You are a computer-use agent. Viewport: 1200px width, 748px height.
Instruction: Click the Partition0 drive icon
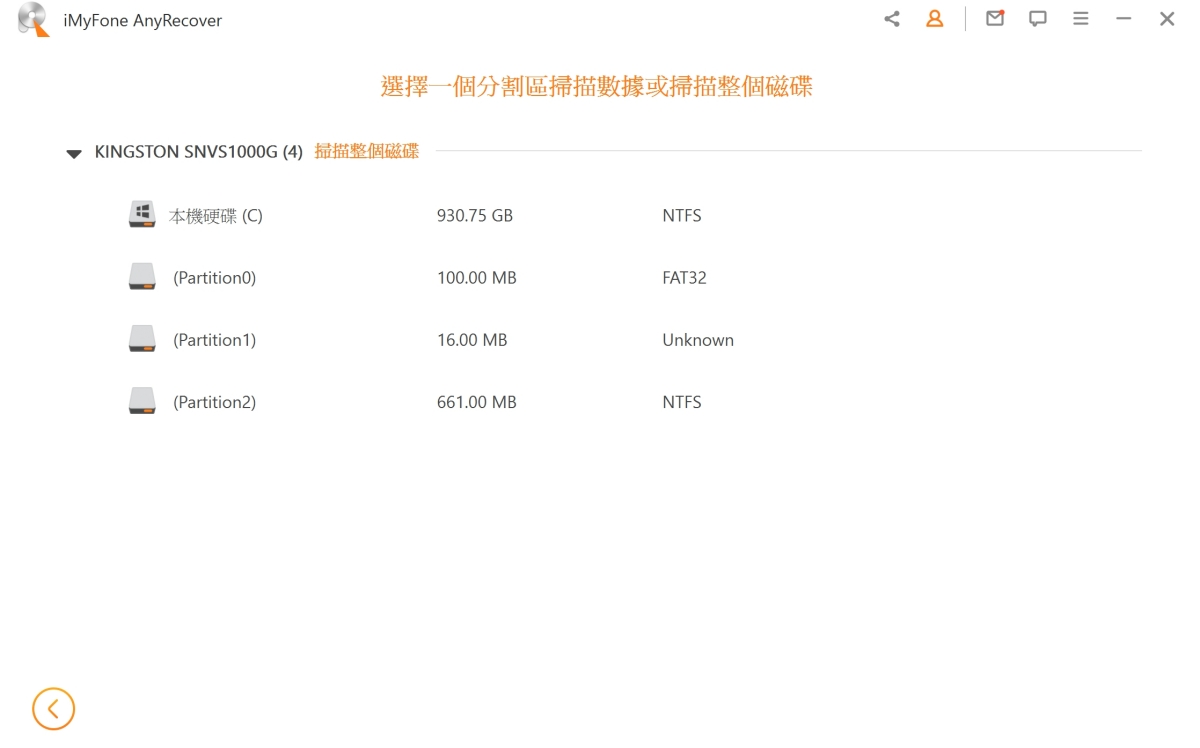click(142, 277)
